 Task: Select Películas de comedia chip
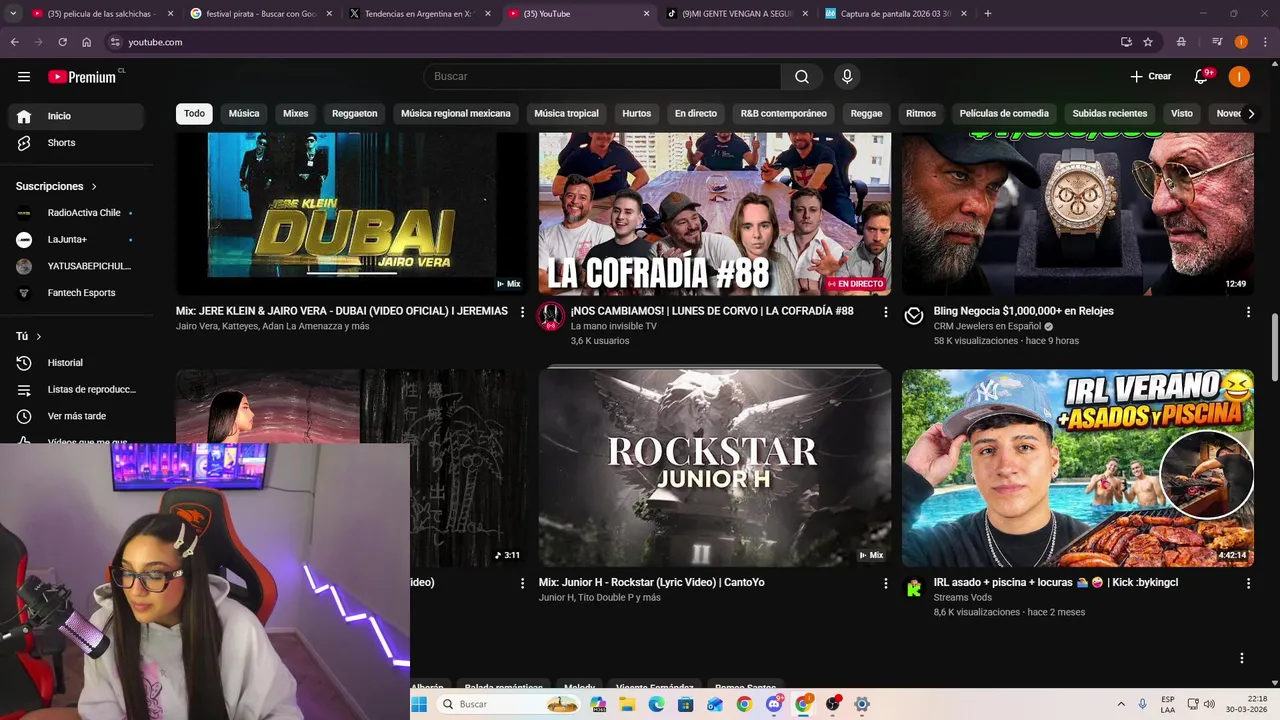(x=1004, y=114)
